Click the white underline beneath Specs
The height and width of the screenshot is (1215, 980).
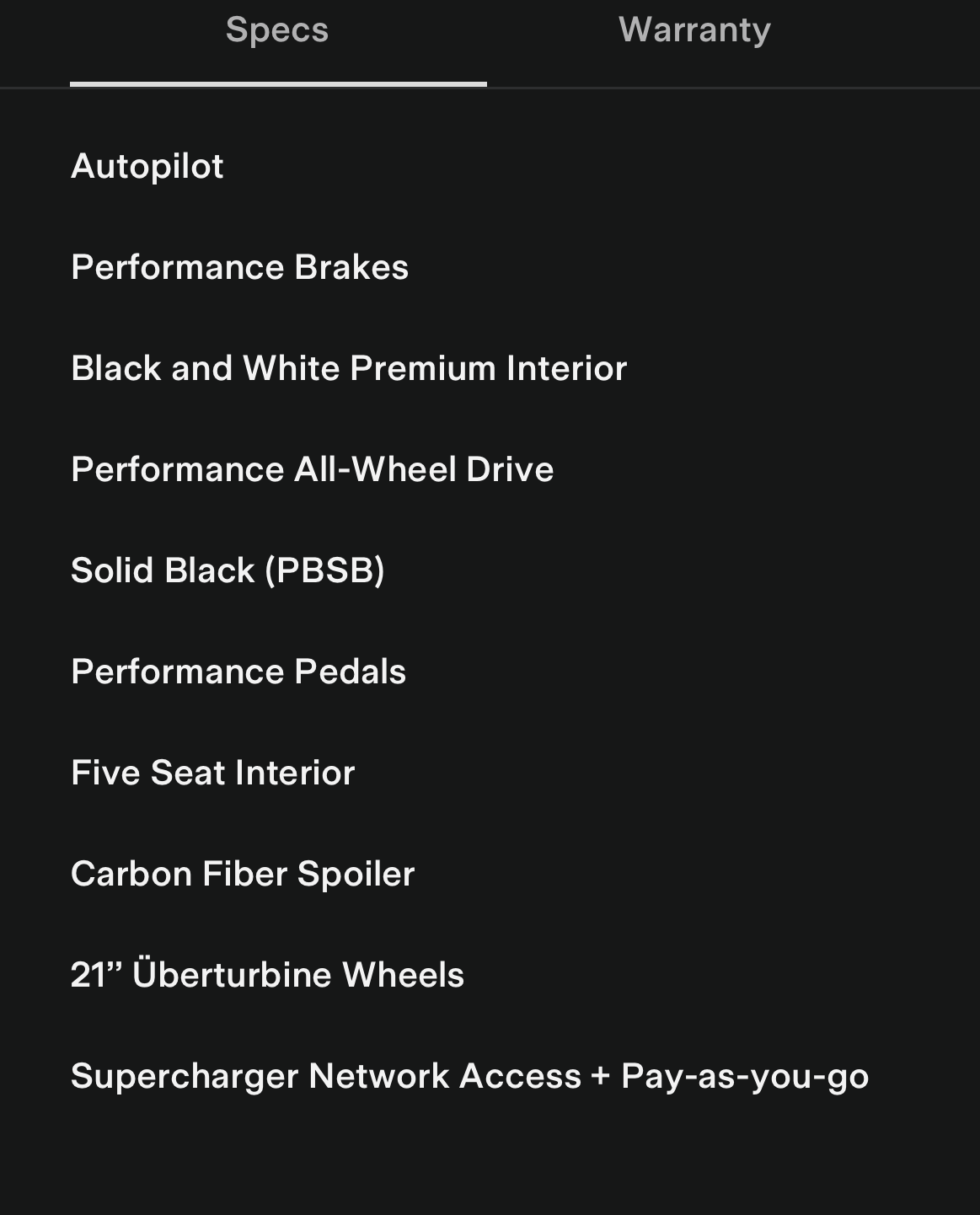click(x=278, y=83)
